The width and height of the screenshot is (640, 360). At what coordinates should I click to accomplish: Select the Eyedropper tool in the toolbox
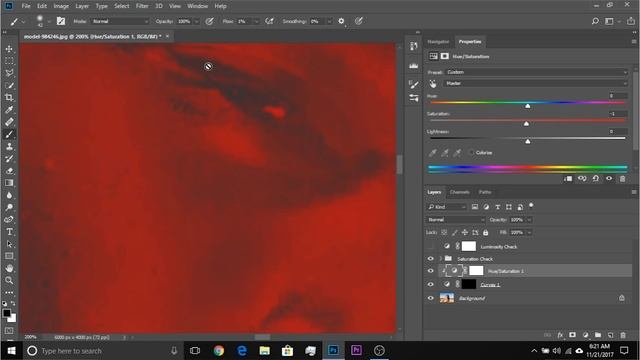pyautogui.click(x=9, y=110)
